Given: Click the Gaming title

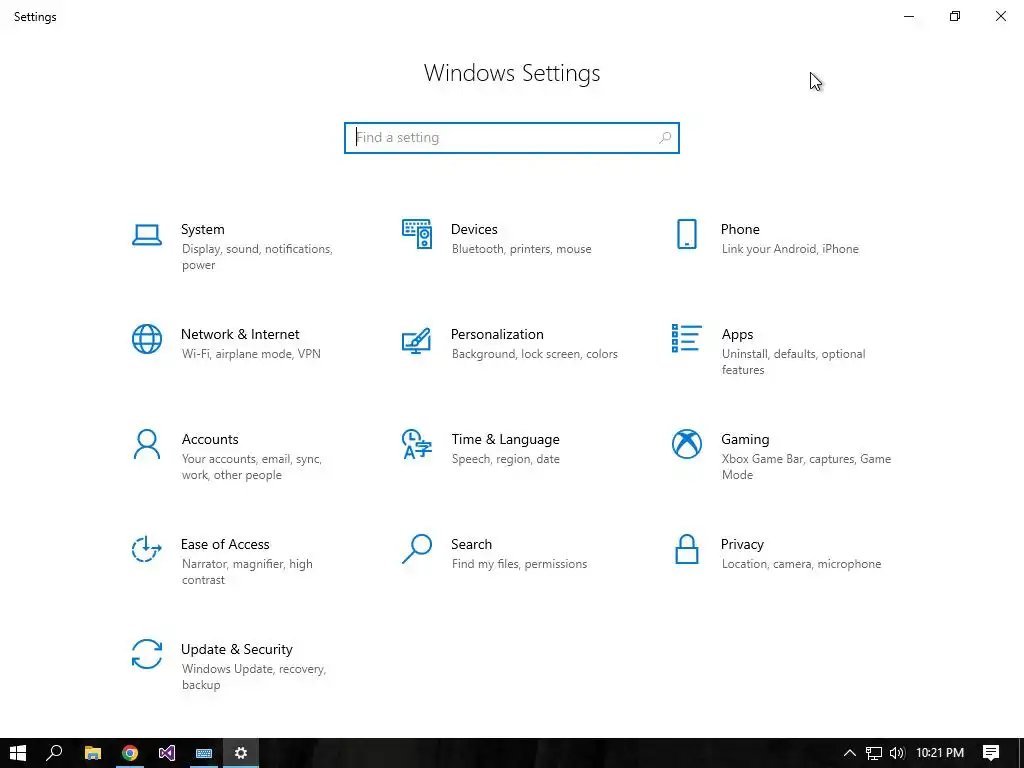Looking at the screenshot, I should (745, 440).
